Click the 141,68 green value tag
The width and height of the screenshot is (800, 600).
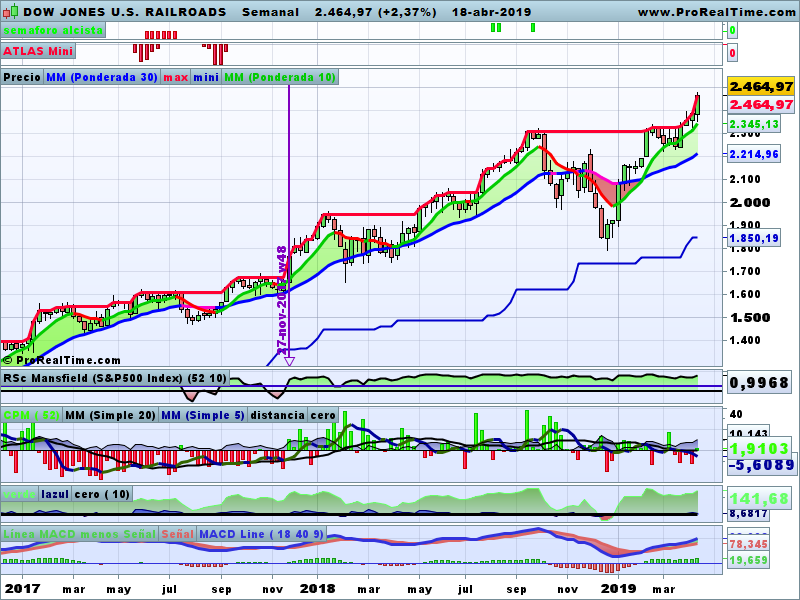759,498
